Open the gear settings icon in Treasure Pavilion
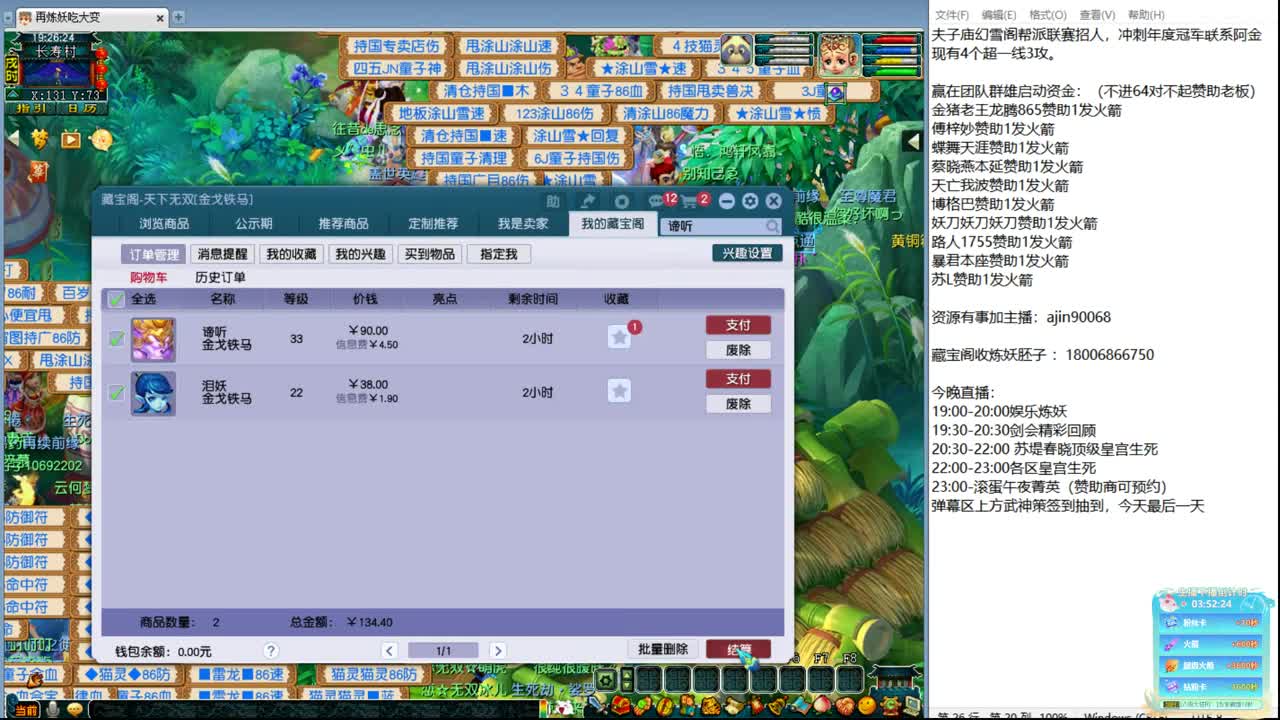The width and height of the screenshot is (1280, 720). 750,201
